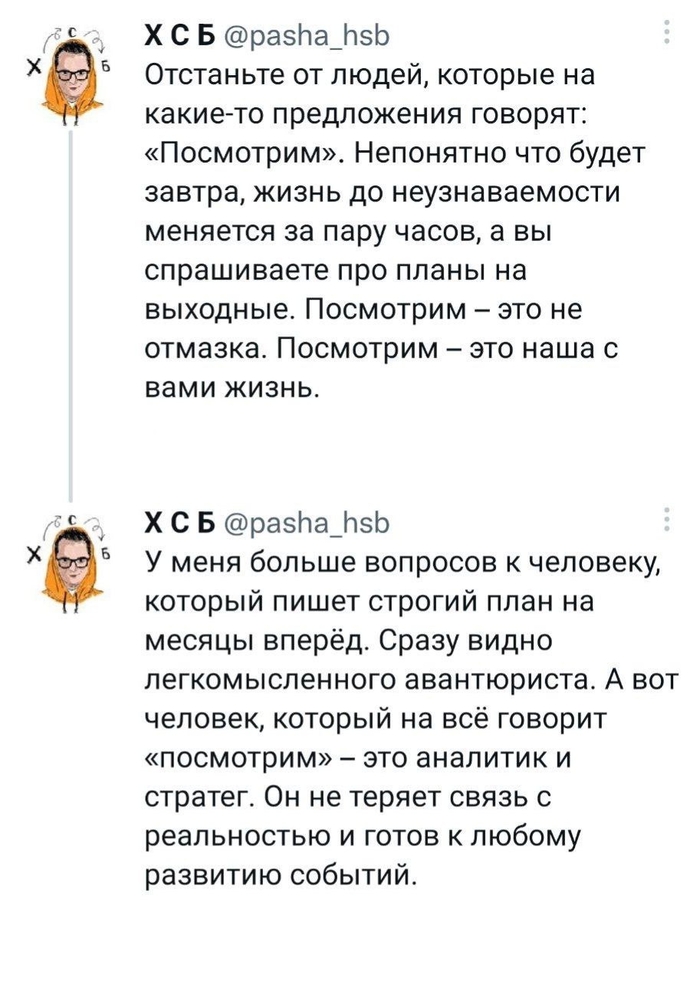Click the word «стратег» in second tweet

pyautogui.click(x=201, y=798)
